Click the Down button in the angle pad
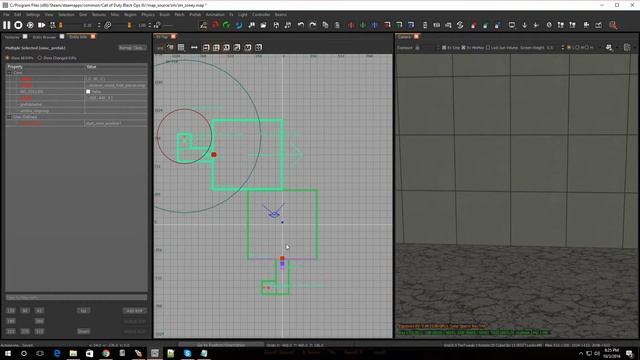The height and width of the screenshot is (360, 640). click(x=83, y=331)
